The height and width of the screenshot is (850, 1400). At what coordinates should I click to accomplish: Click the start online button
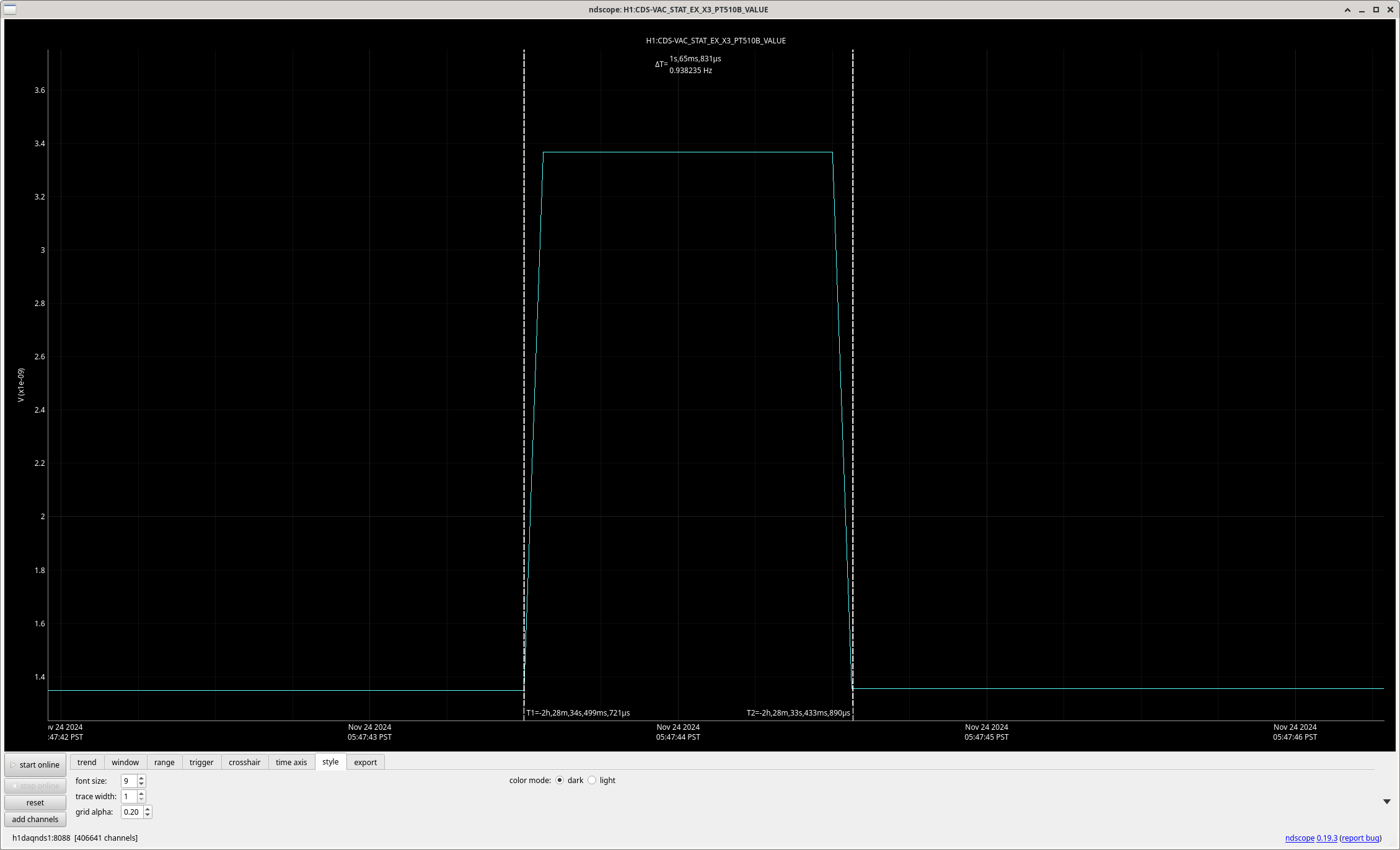coord(35,765)
